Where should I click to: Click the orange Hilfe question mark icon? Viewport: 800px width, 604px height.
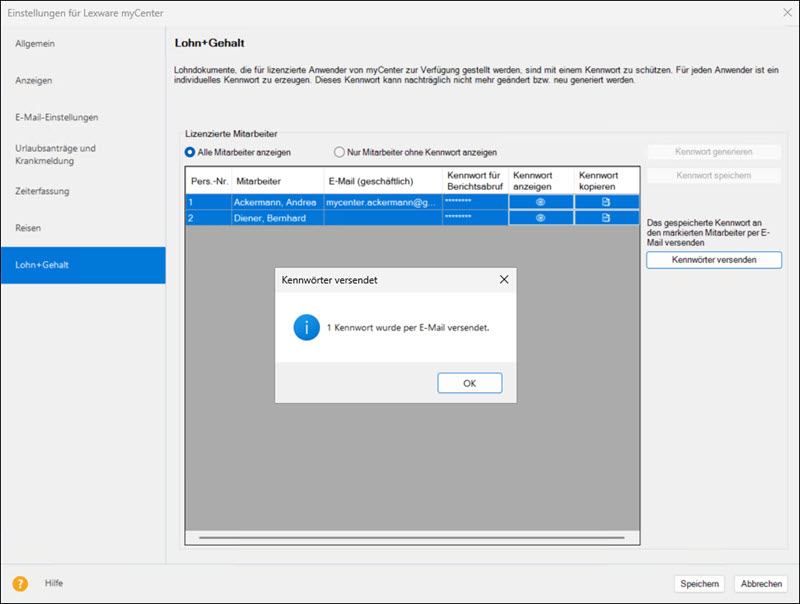pos(20,583)
